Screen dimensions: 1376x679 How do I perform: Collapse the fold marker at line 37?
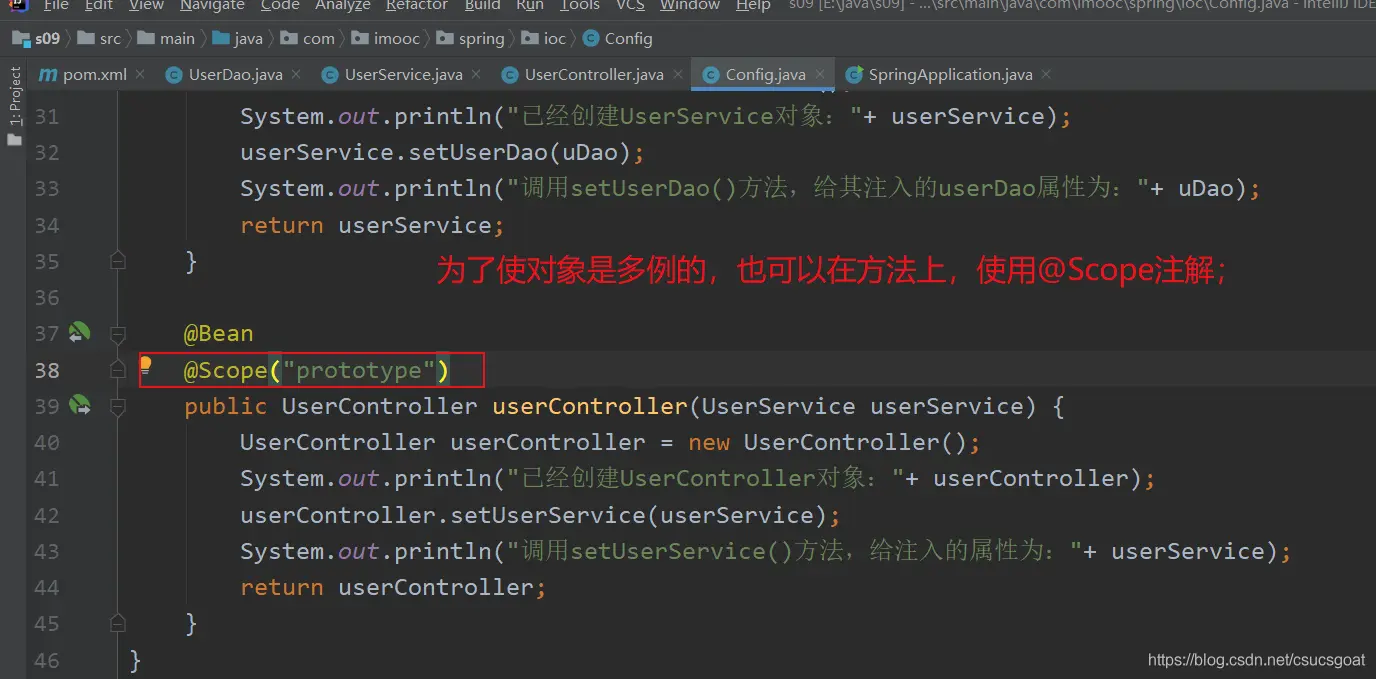pyautogui.click(x=118, y=333)
